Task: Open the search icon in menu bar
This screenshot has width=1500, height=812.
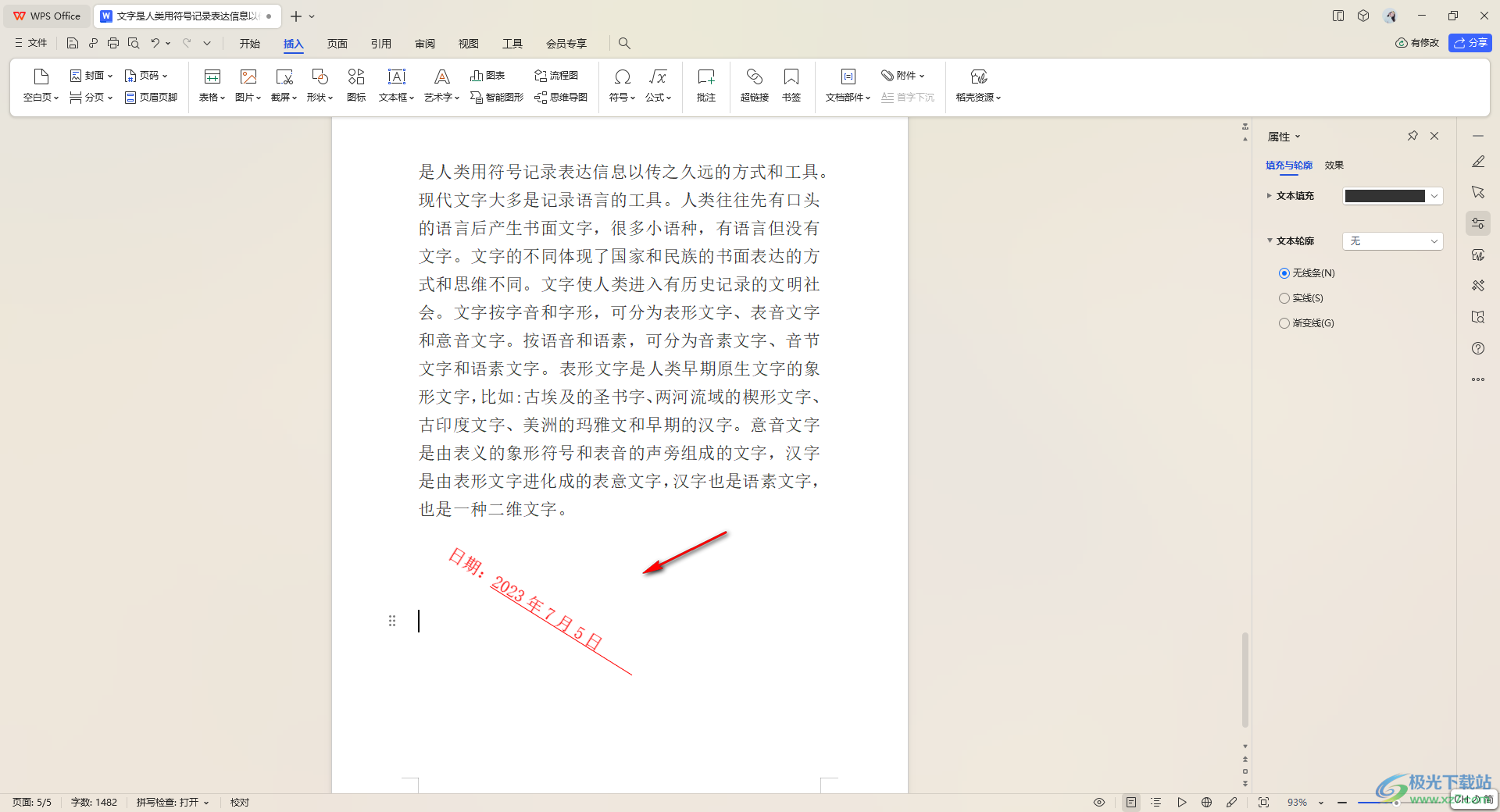Action: pos(624,43)
